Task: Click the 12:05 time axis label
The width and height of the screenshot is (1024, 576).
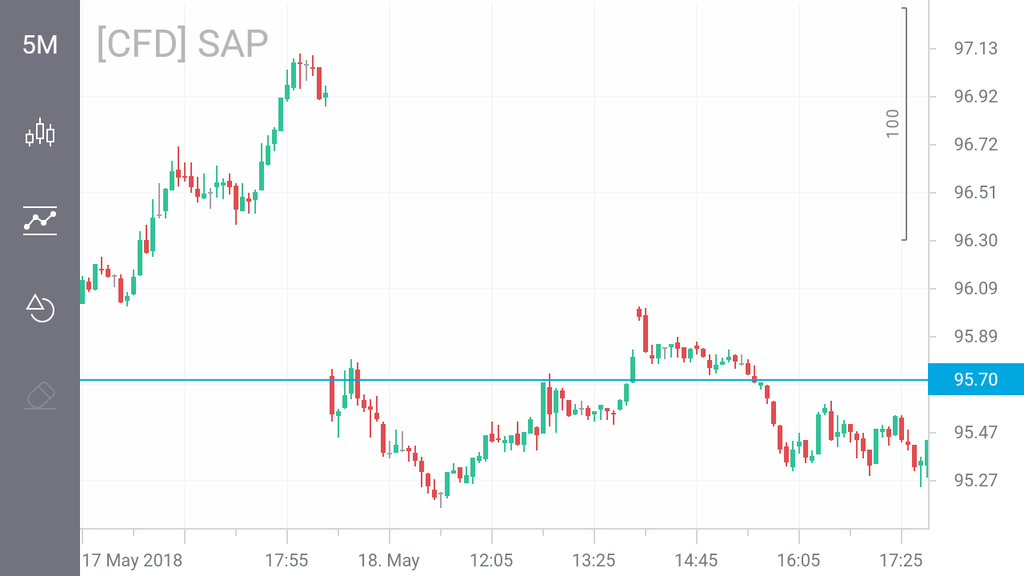Action: [x=491, y=558]
